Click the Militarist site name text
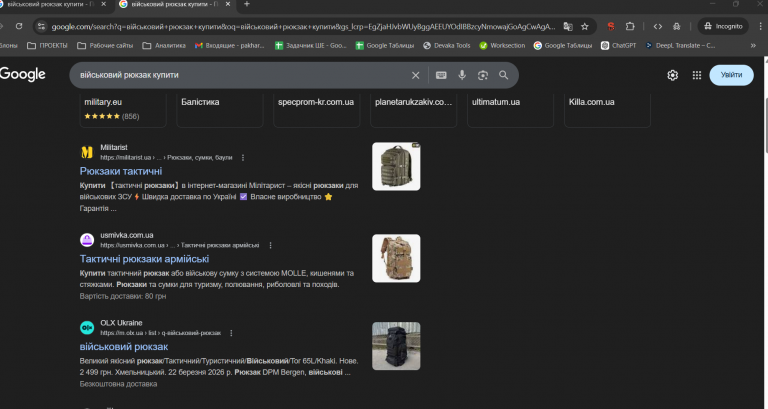The width and height of the screenshot is (768, 409). 114,147
